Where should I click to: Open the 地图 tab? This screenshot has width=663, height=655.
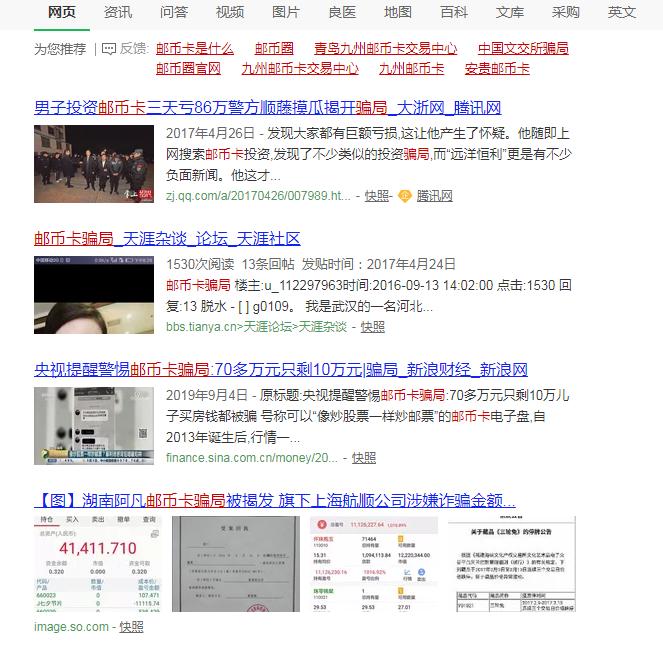coord(398,12)
